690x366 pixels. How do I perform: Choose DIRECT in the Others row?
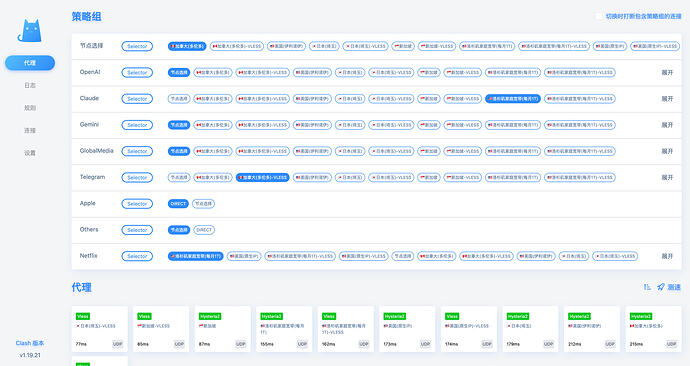203,230
